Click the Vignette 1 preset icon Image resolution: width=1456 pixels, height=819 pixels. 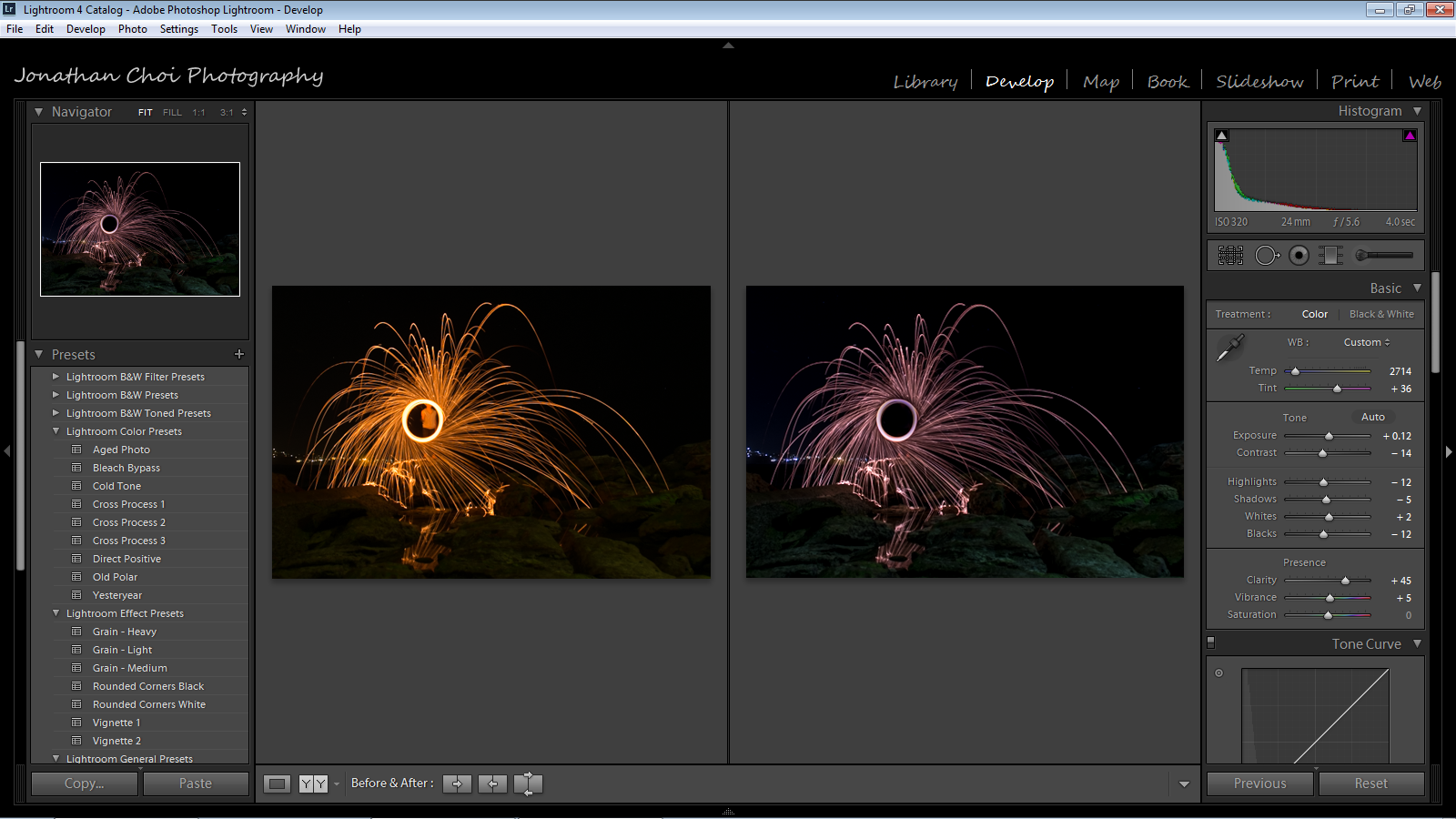click(76, 723)
